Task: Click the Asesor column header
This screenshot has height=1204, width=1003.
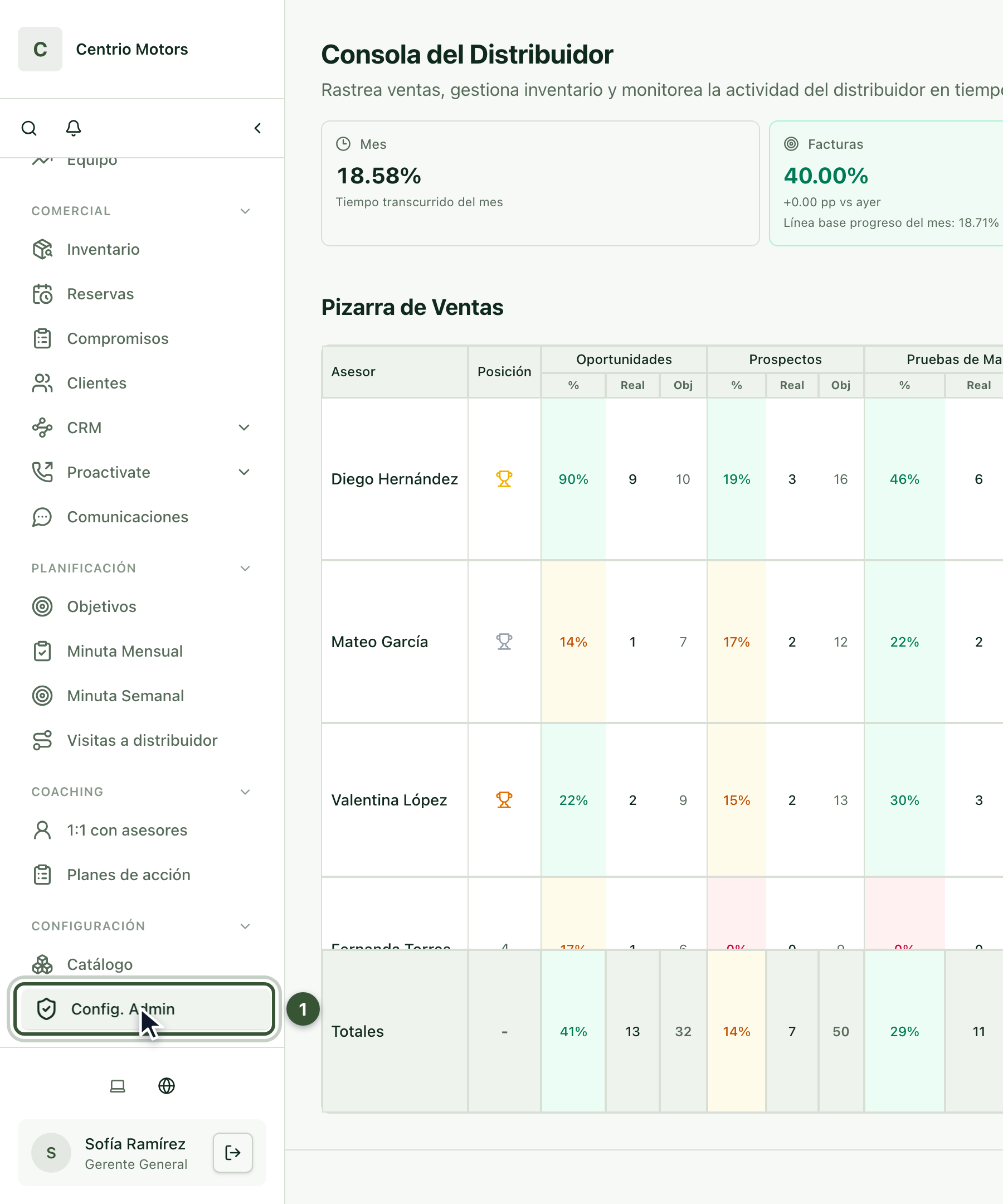Action: tap(395, 372)
